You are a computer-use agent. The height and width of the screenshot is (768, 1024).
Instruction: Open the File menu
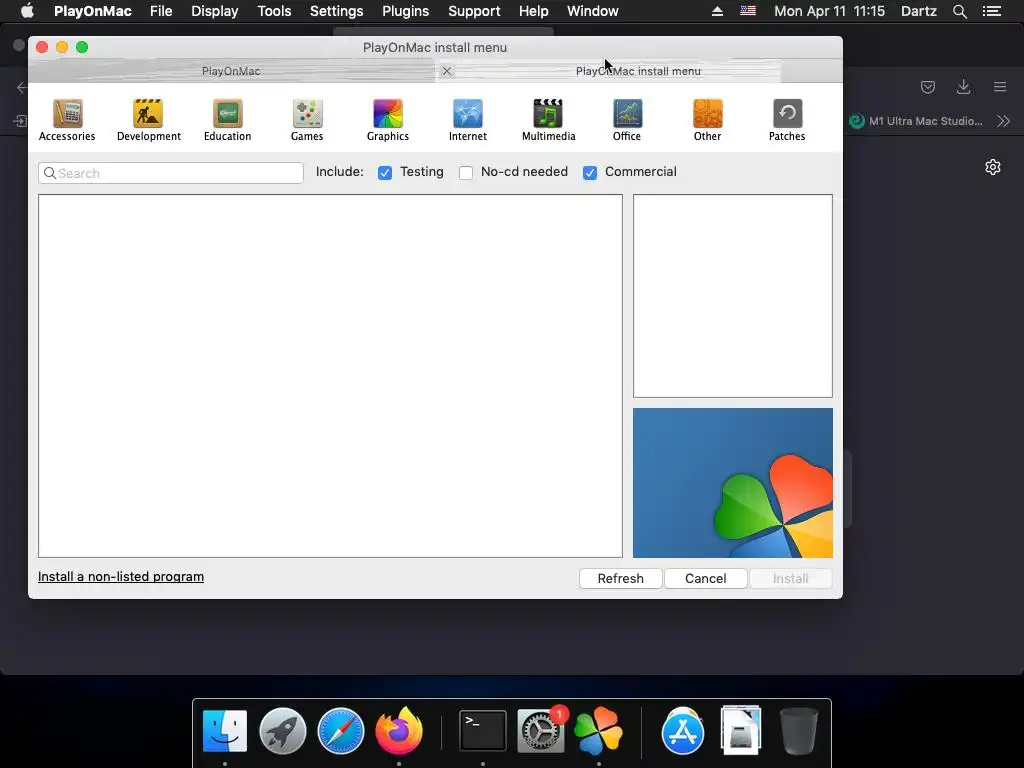point(161,11)
